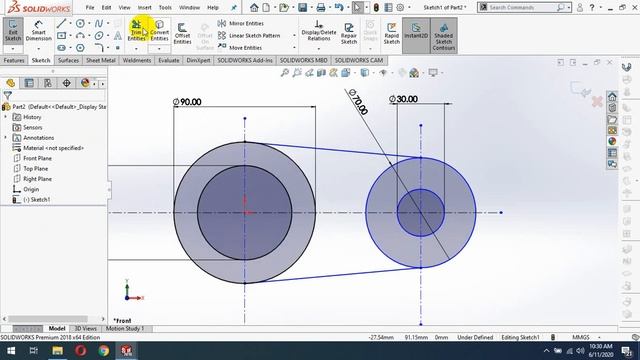The image size is (640, 360).
Task: Click the Save icon
Action: pos(302,7)
